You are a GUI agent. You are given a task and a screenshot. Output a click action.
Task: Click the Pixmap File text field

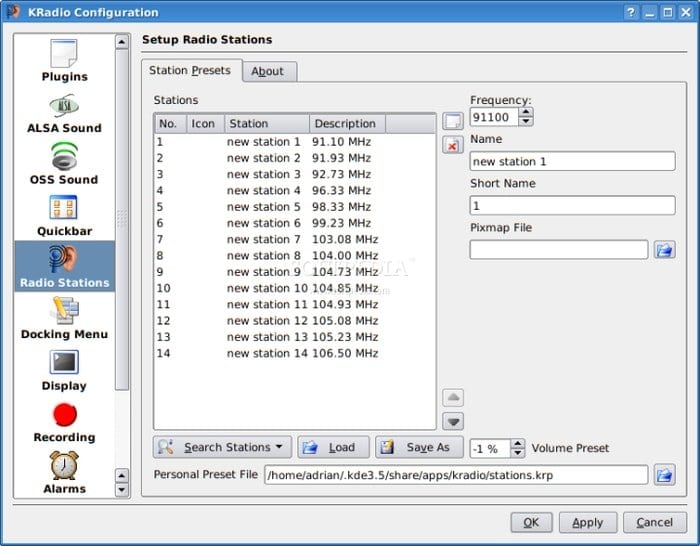558,250
